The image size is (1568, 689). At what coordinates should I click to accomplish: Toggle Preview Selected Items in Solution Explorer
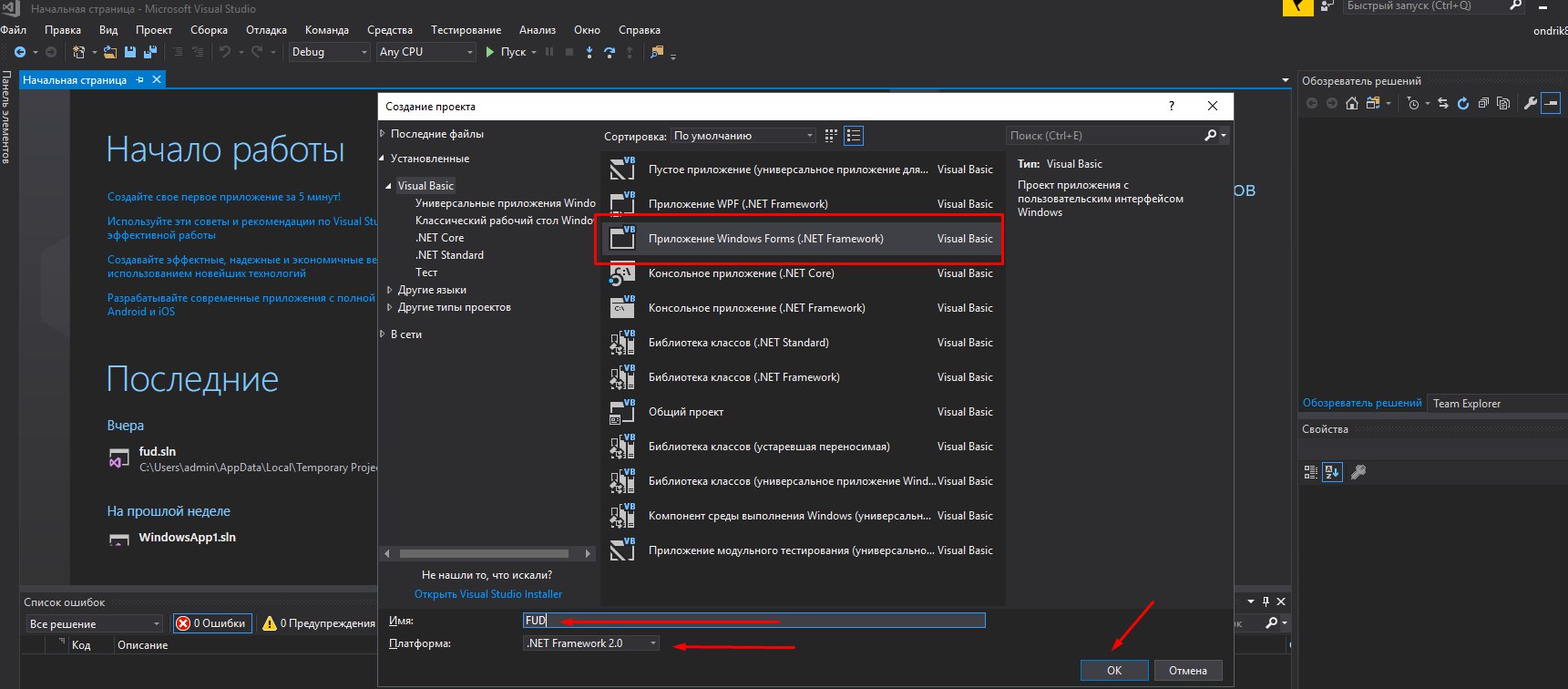pos(1551,103)
